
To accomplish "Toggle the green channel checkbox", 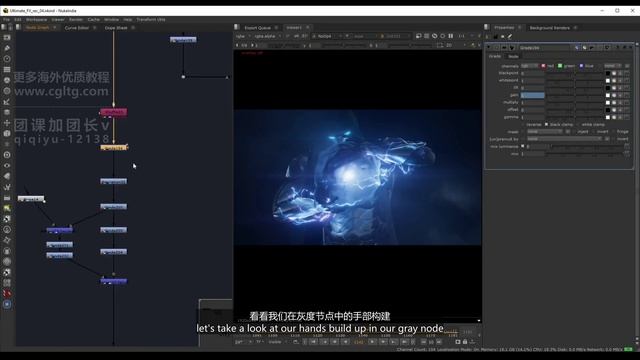I will coord(560,66).
